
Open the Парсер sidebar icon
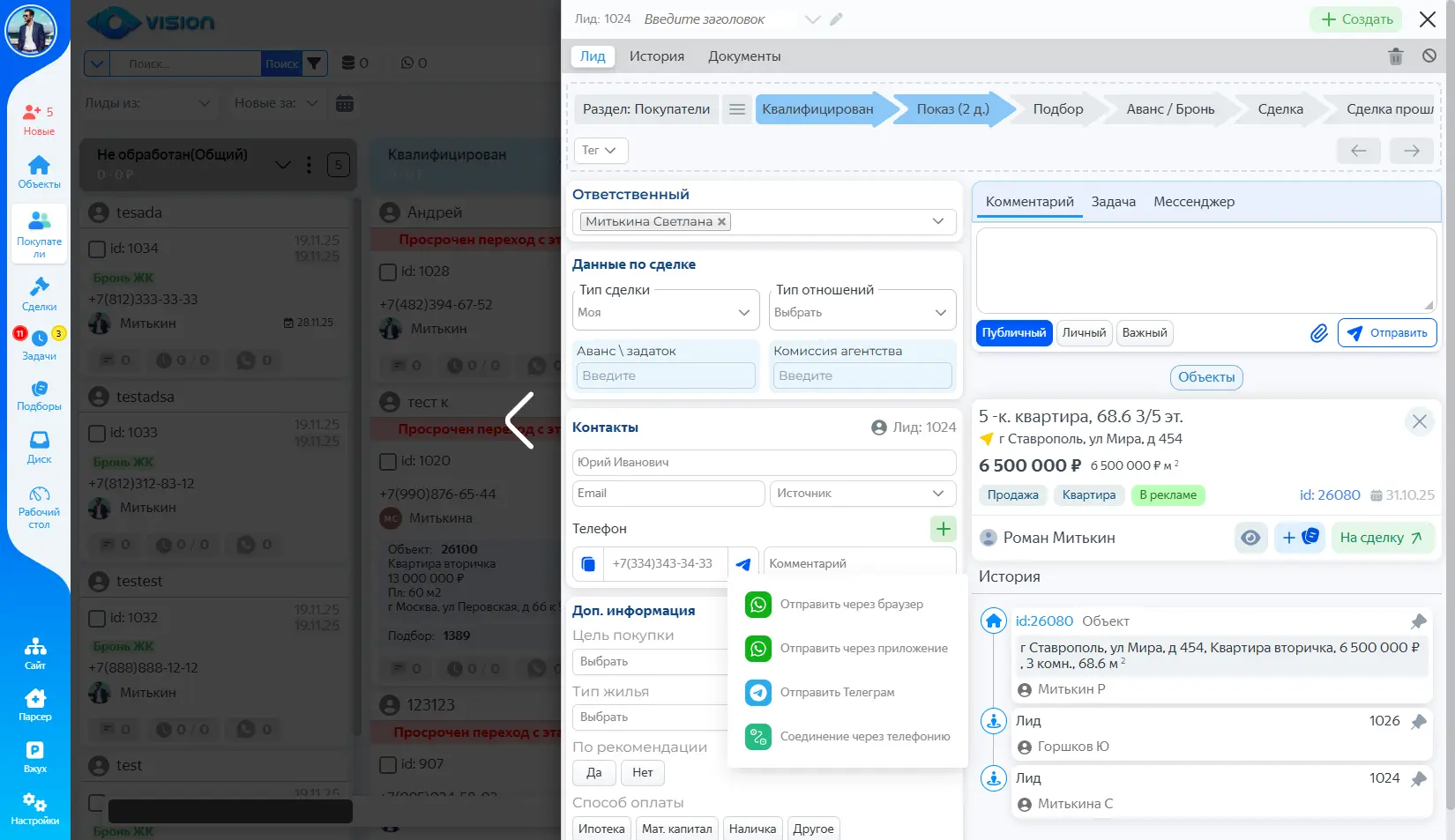(x=35, y=705)
